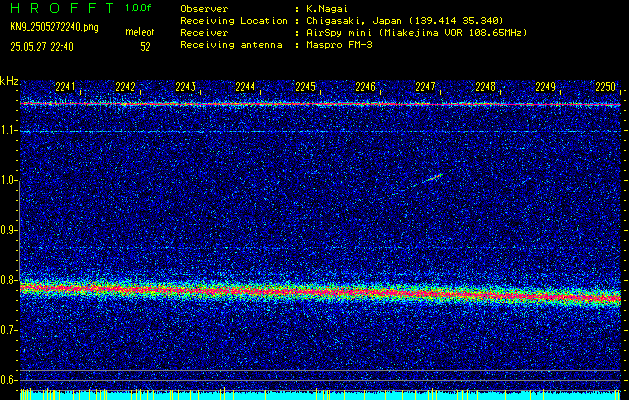This screenshot has width=629, height=400.
Task: Click the 2247 time marker
Action: (x=425, y=87)
